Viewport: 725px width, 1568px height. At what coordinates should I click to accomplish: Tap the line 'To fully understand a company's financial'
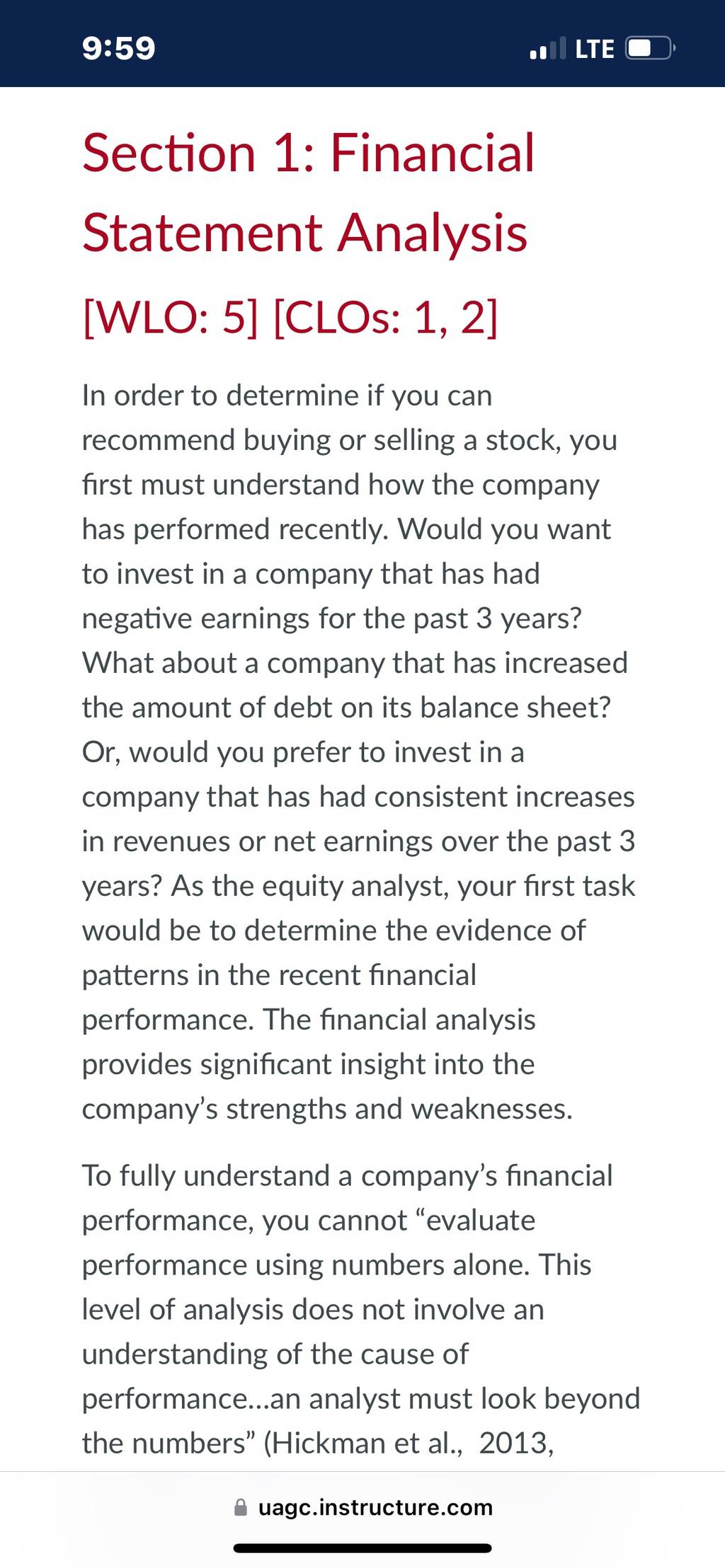tap(347, 1176)
